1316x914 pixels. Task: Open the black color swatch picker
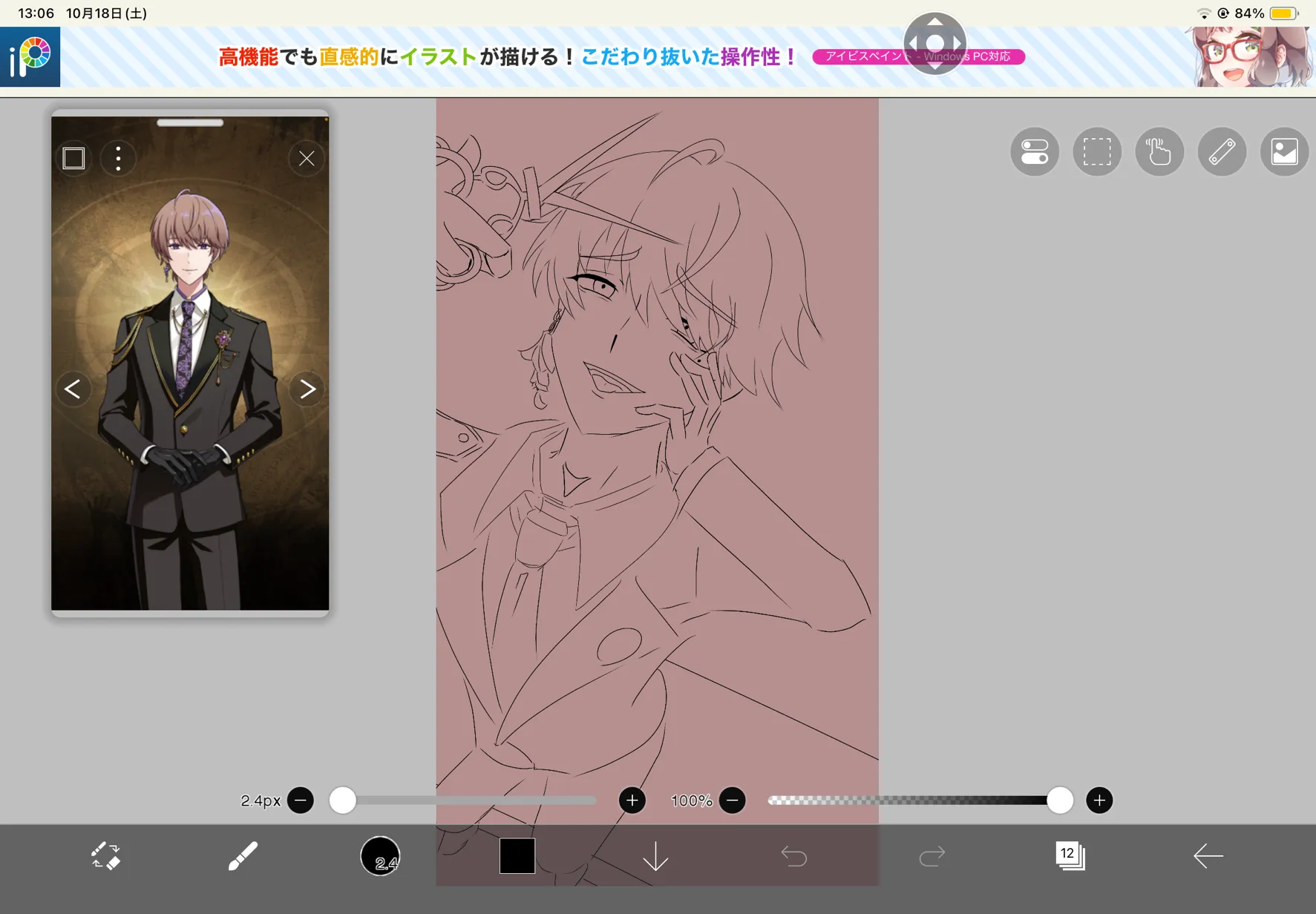[517, 856]
